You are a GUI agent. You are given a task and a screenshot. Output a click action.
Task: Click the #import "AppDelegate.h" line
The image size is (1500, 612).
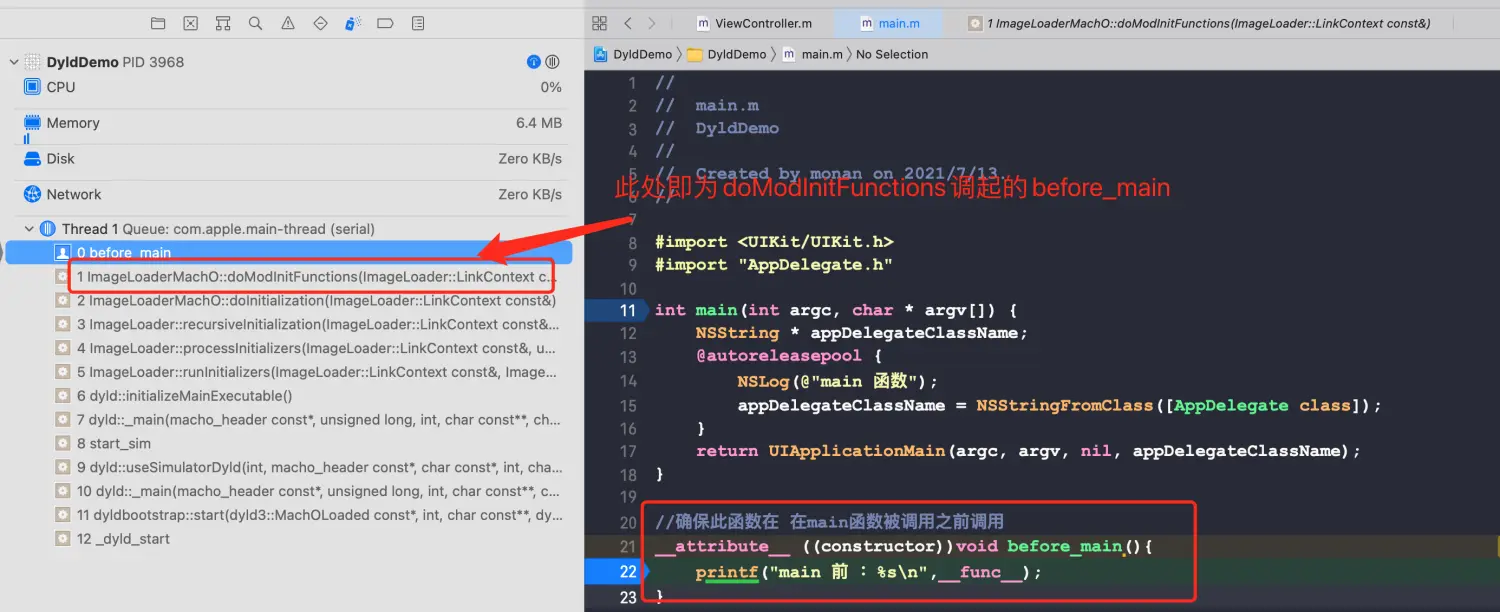click(774, 265)
